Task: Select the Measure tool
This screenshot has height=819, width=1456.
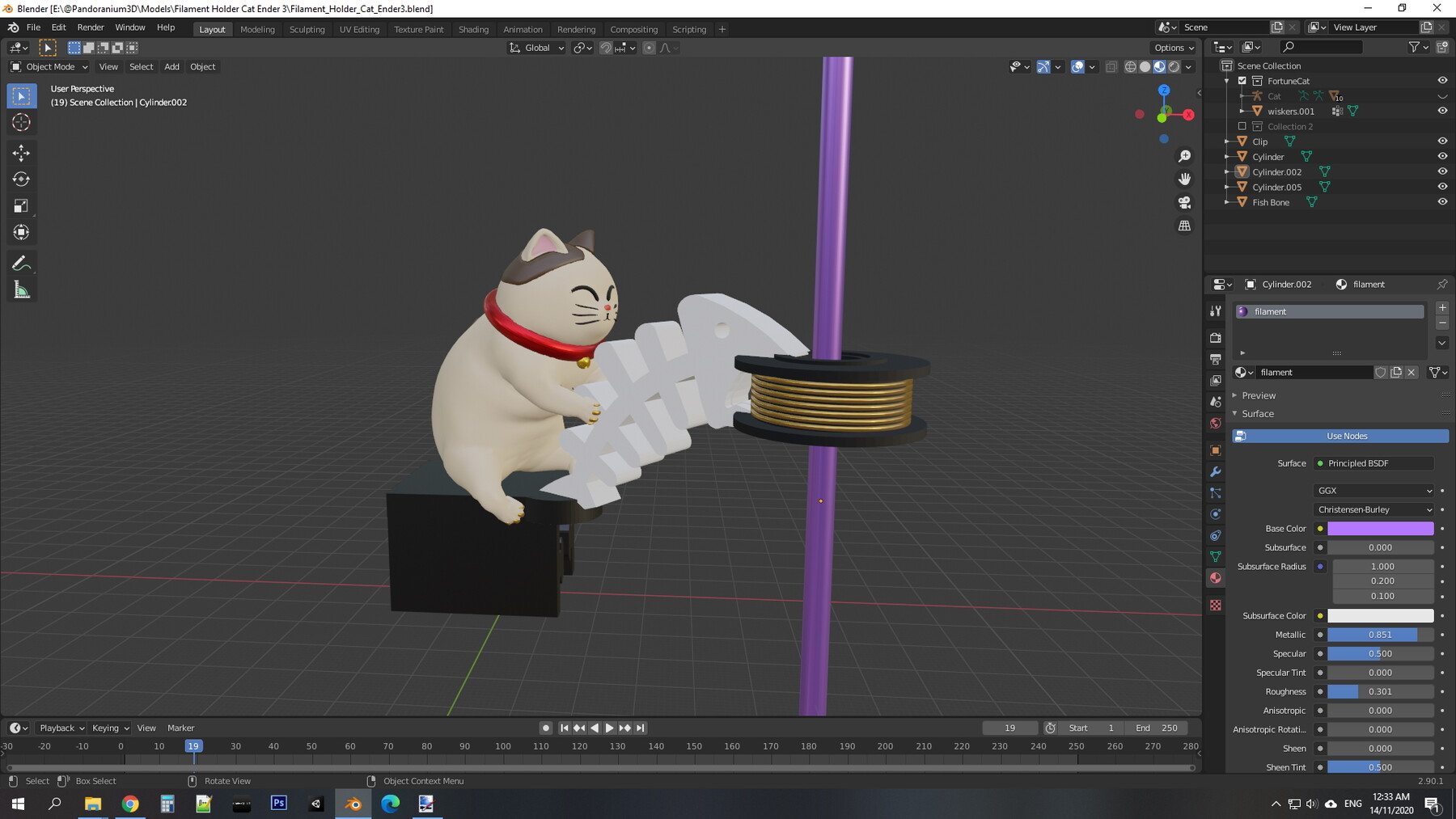Action: tap(22, 289)
